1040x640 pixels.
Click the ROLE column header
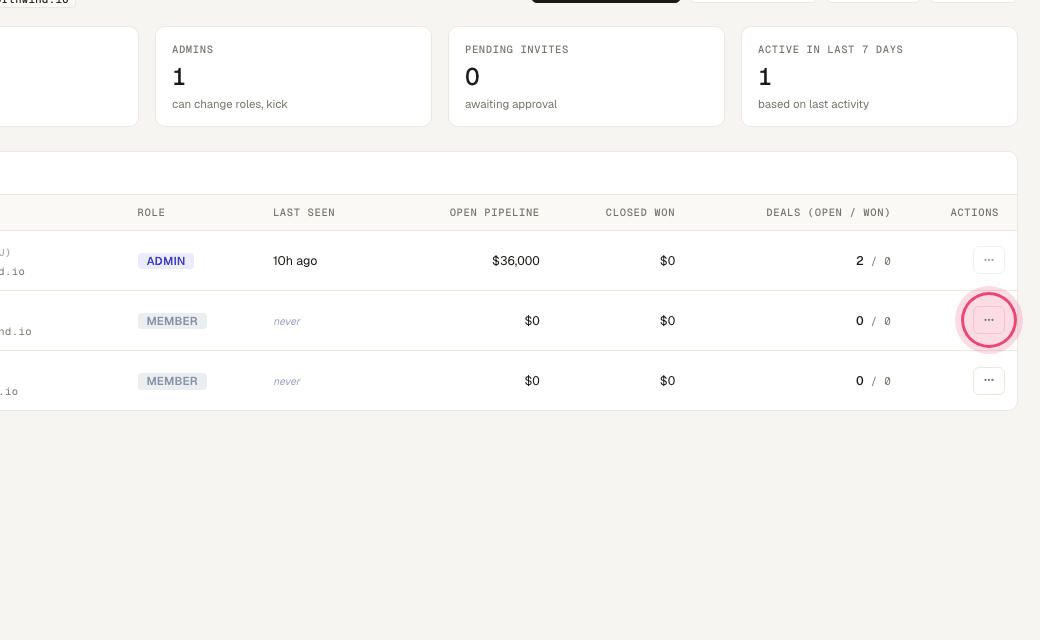click(x=151, y=212)
